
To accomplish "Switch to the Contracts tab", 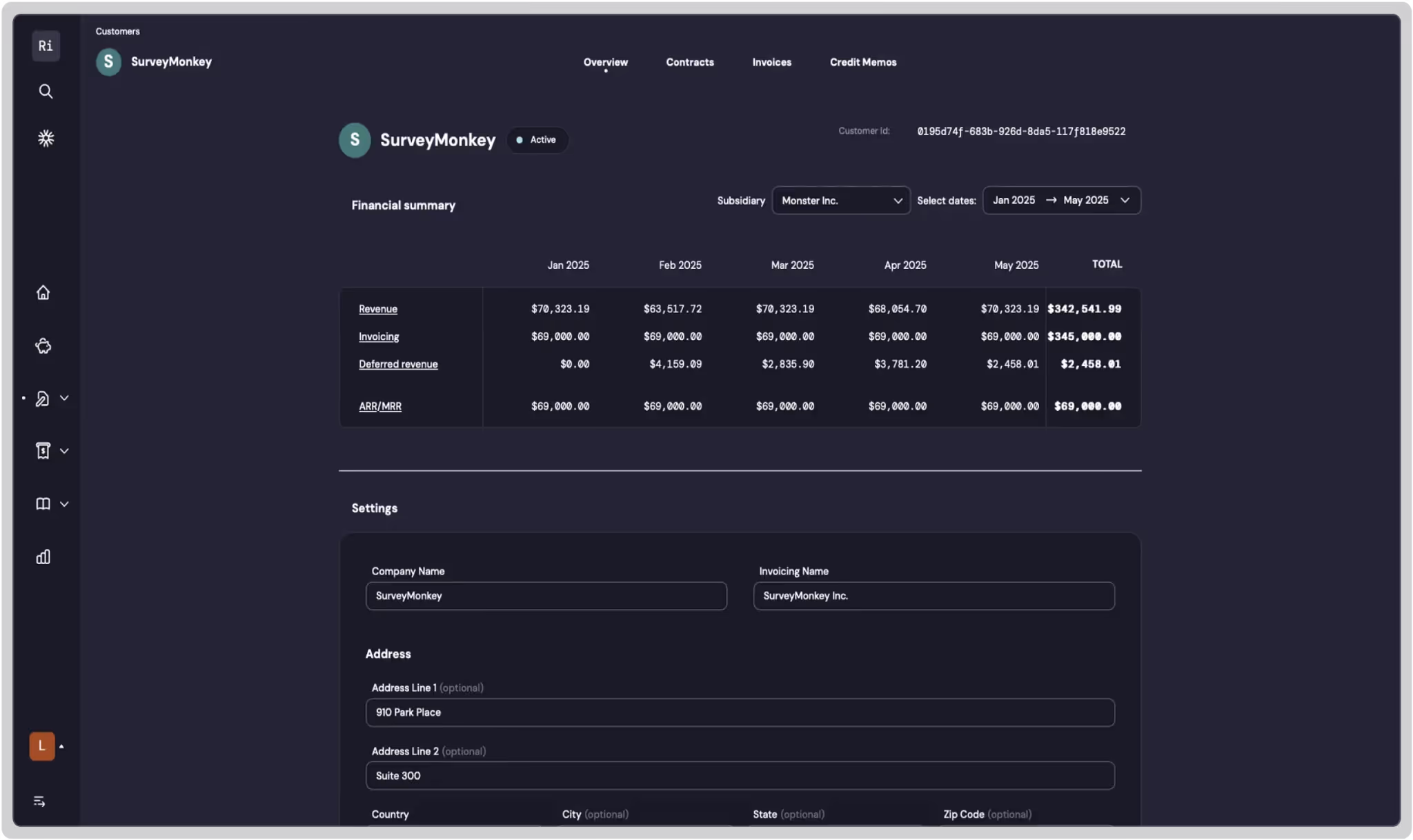I will pos(689,62).
